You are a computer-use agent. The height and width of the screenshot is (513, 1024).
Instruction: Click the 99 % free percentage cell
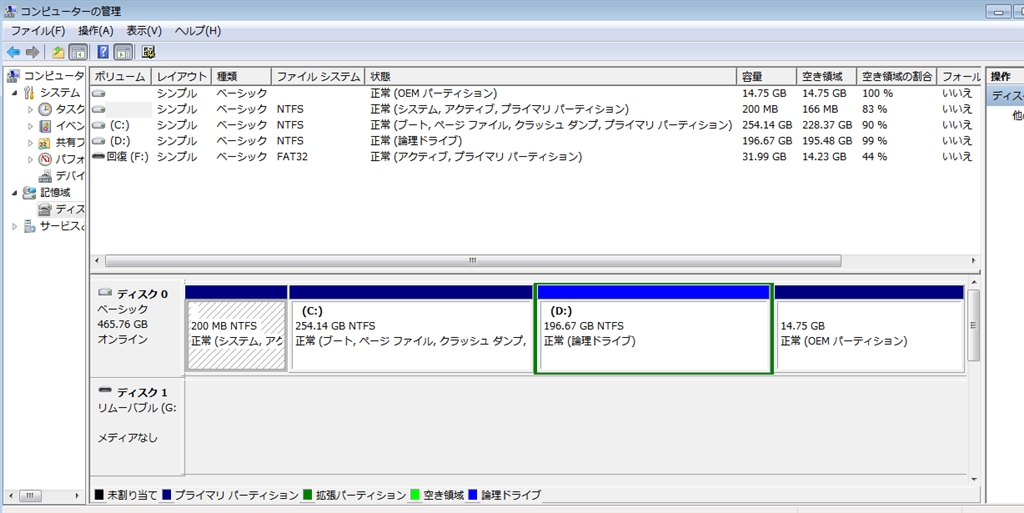click(874, 141)
